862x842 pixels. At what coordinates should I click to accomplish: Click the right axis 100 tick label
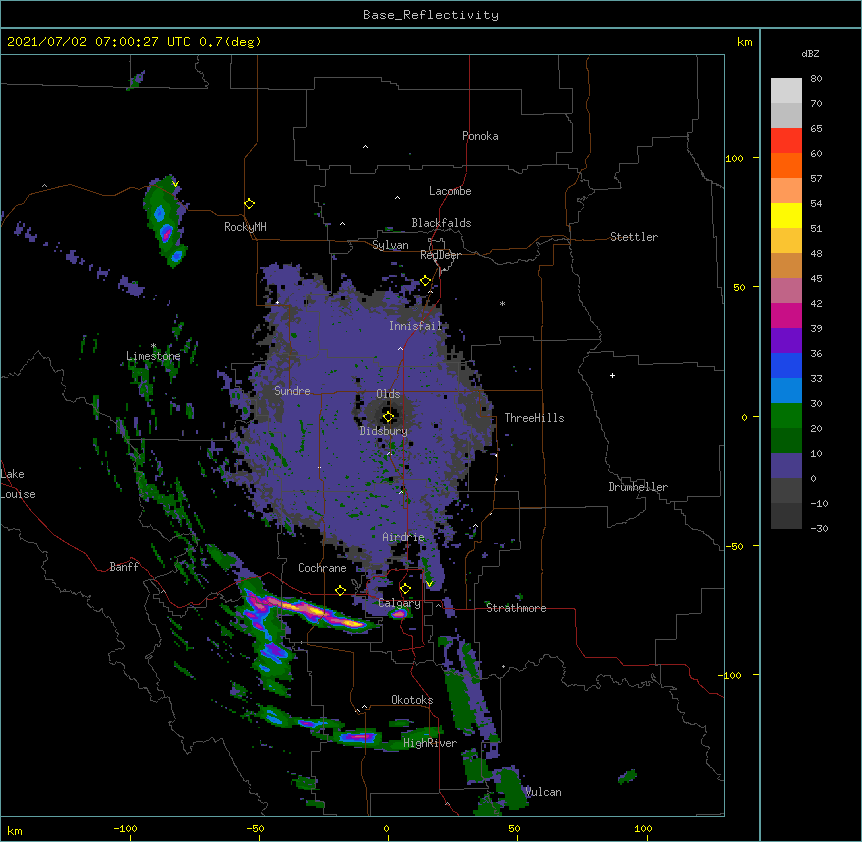(x=734, y=158)
